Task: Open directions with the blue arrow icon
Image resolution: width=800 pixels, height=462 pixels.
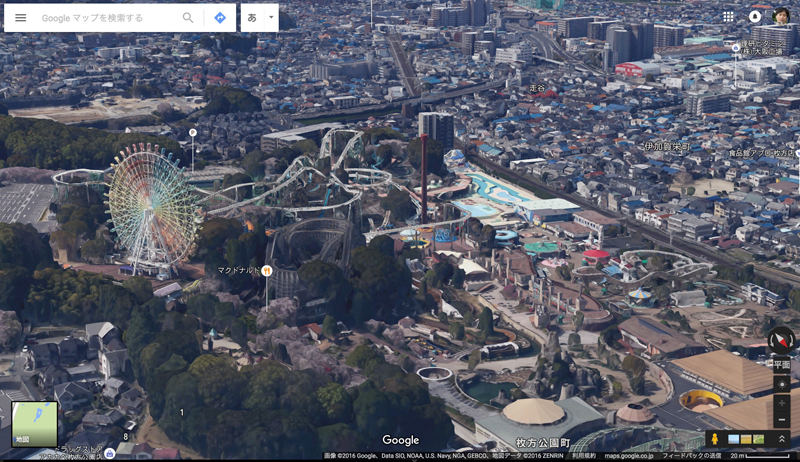Action: [x=220, y=18]
